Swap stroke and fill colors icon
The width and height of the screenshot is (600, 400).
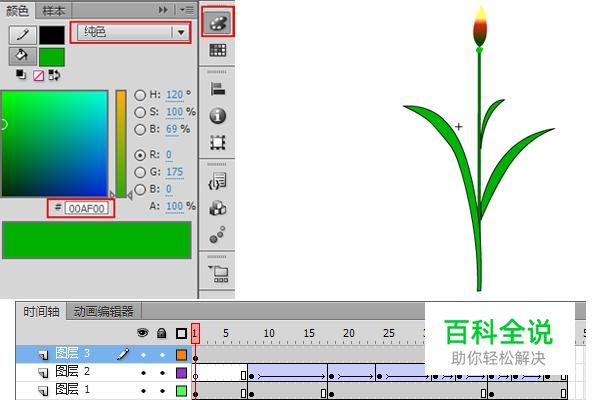pyautogui.click(x=54, y=75)
